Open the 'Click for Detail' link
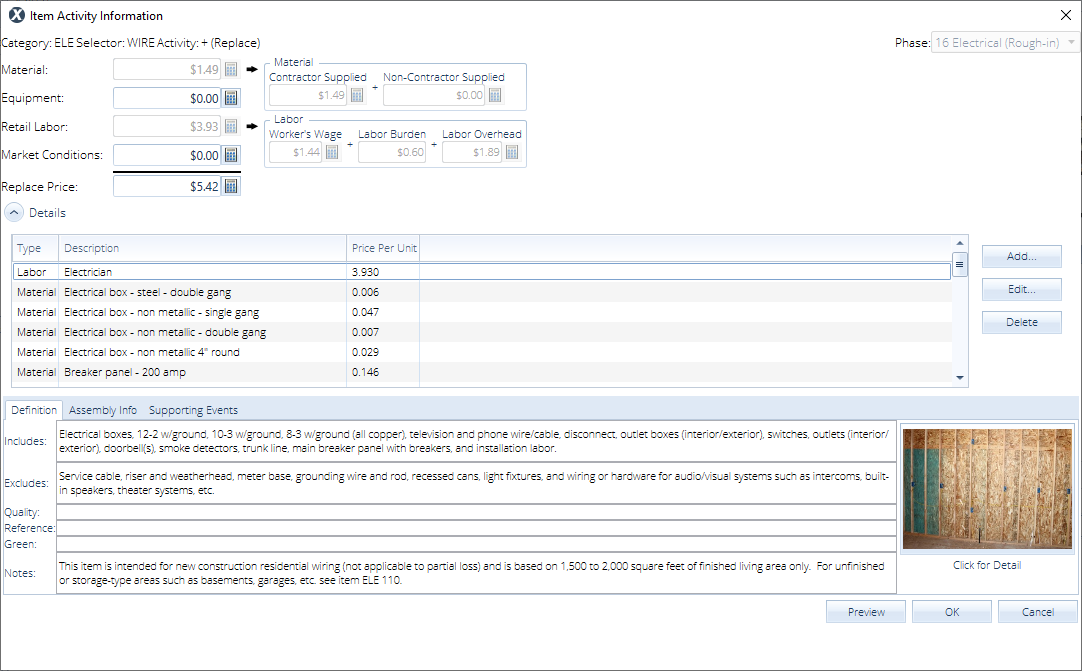 click(987, 565)
